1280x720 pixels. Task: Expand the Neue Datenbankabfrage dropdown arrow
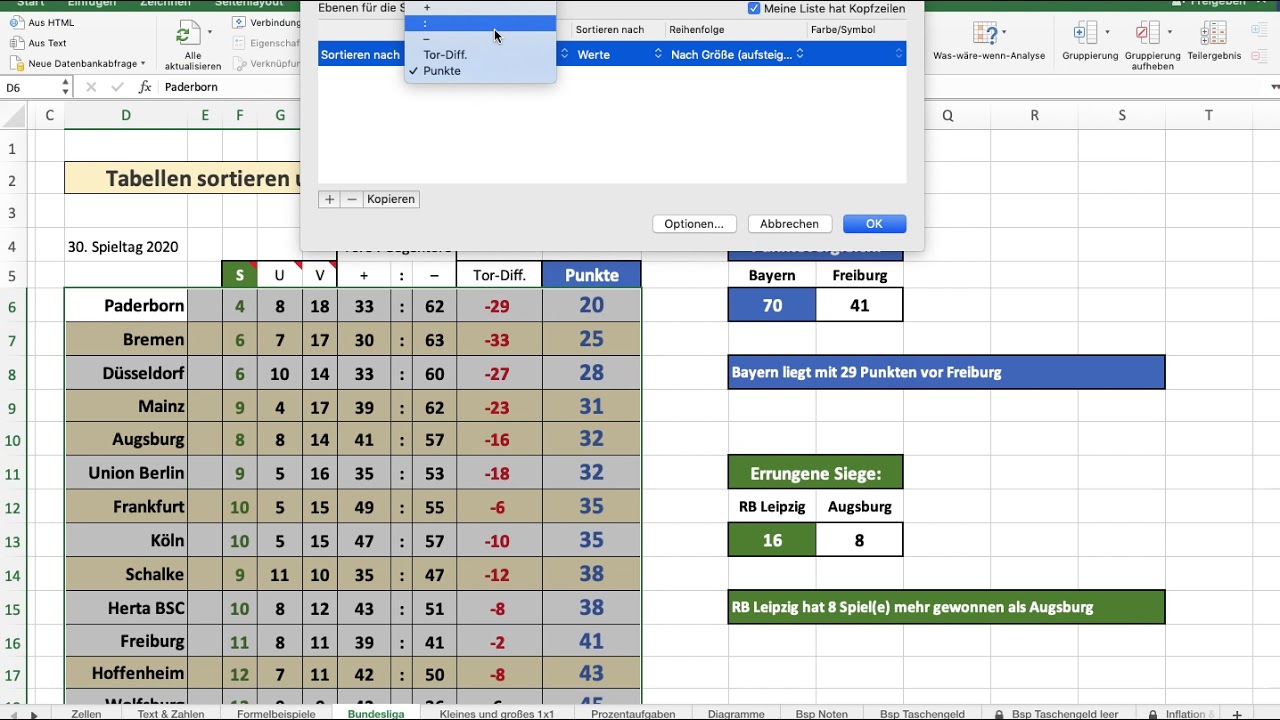143,64
